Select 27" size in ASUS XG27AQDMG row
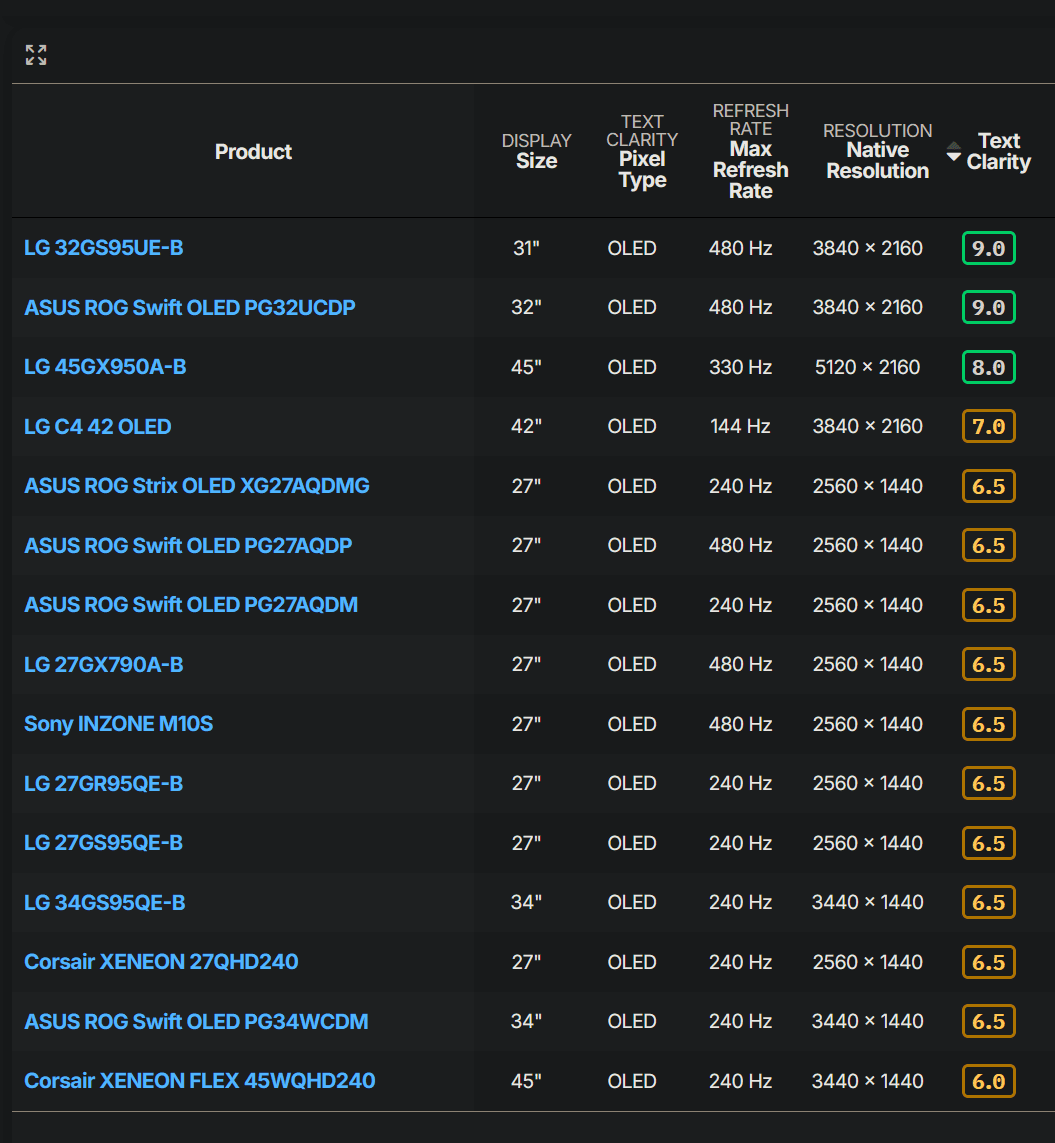 pyautogui.click(x=526, y=485)
